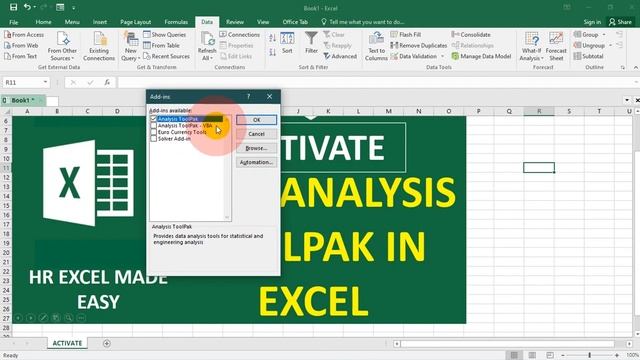Undo the last action
Screen dimensions: 640x360
coord(27,7)
